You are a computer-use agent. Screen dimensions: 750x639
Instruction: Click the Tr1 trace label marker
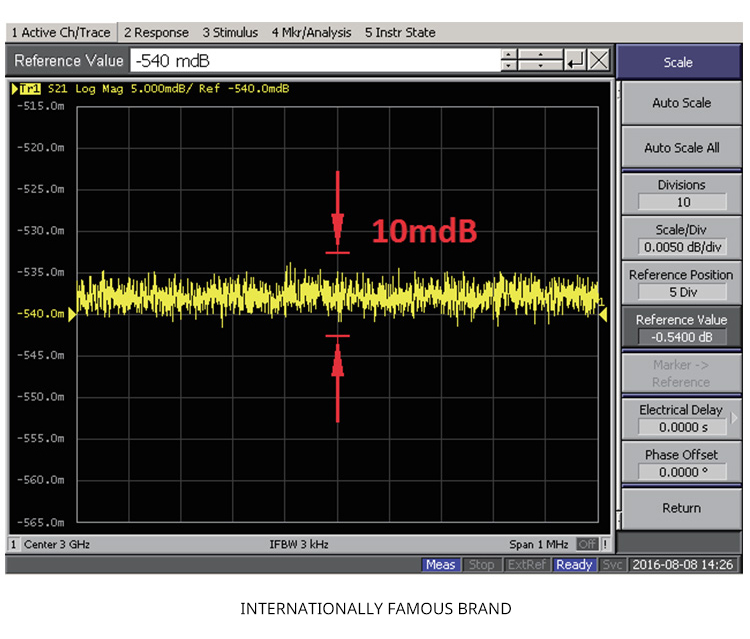(28, 89)
